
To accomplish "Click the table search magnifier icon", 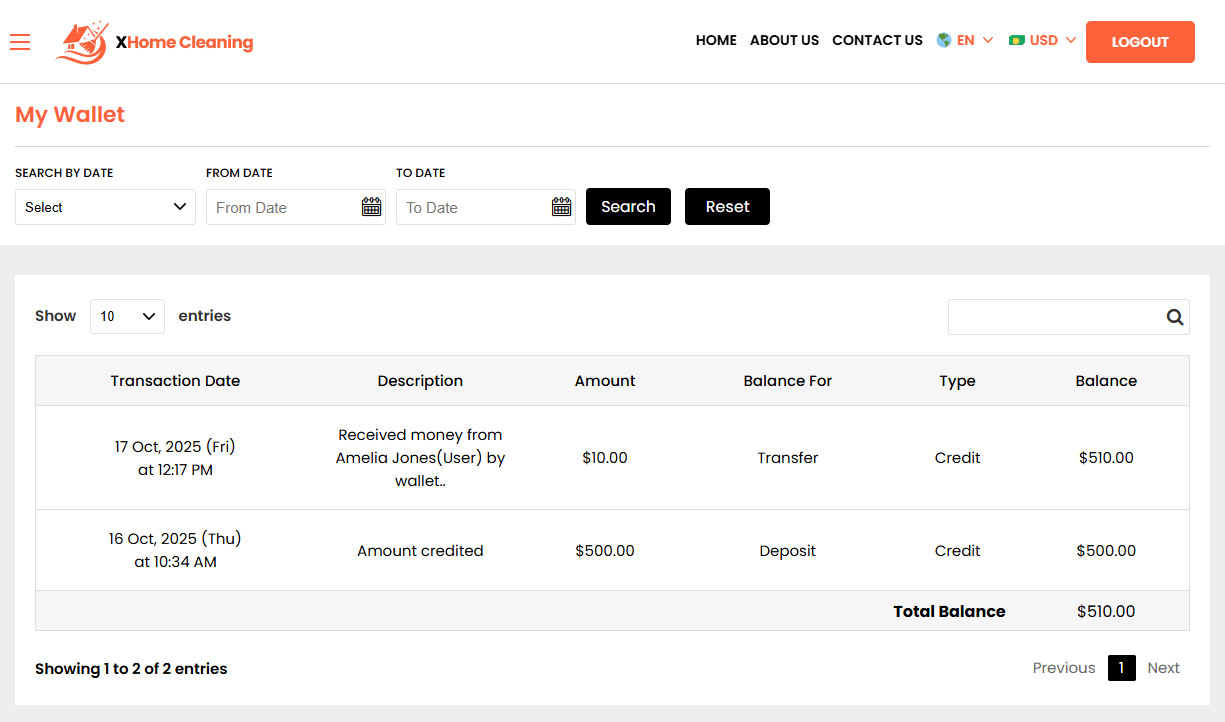I will pyautogui.click(x=1174, y=317).
